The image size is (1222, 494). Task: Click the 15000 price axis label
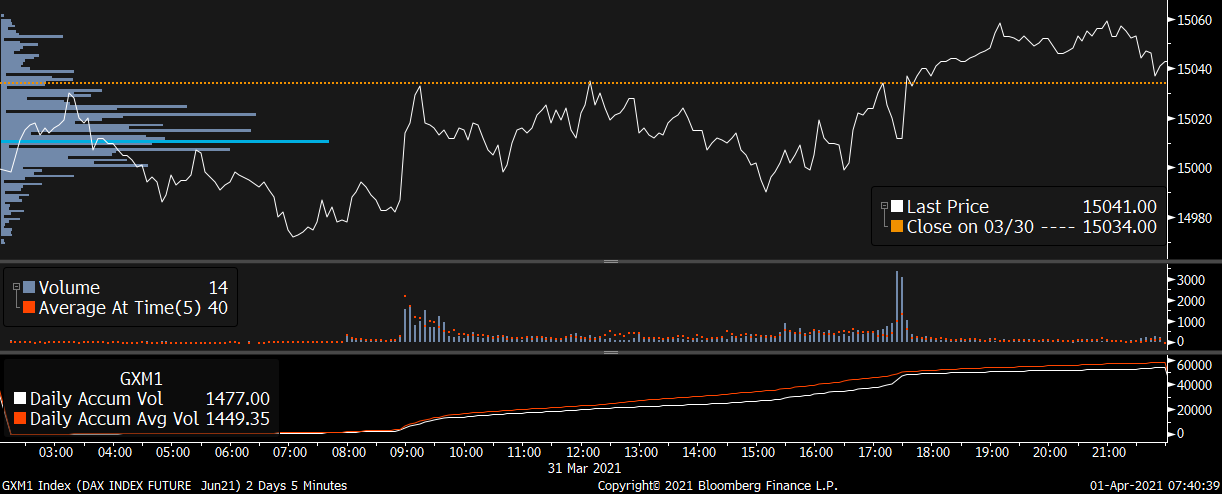click(1195, 168)
